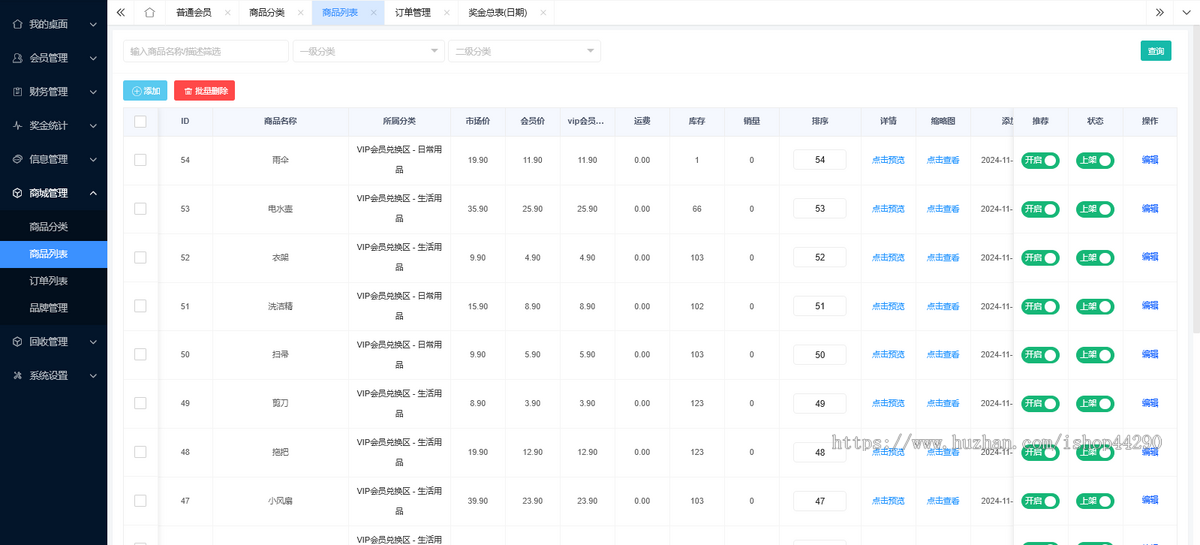This screenshot has height=545, width=1200.
Task: Close the 商品分类 tab
Action: tap(301, 13)
